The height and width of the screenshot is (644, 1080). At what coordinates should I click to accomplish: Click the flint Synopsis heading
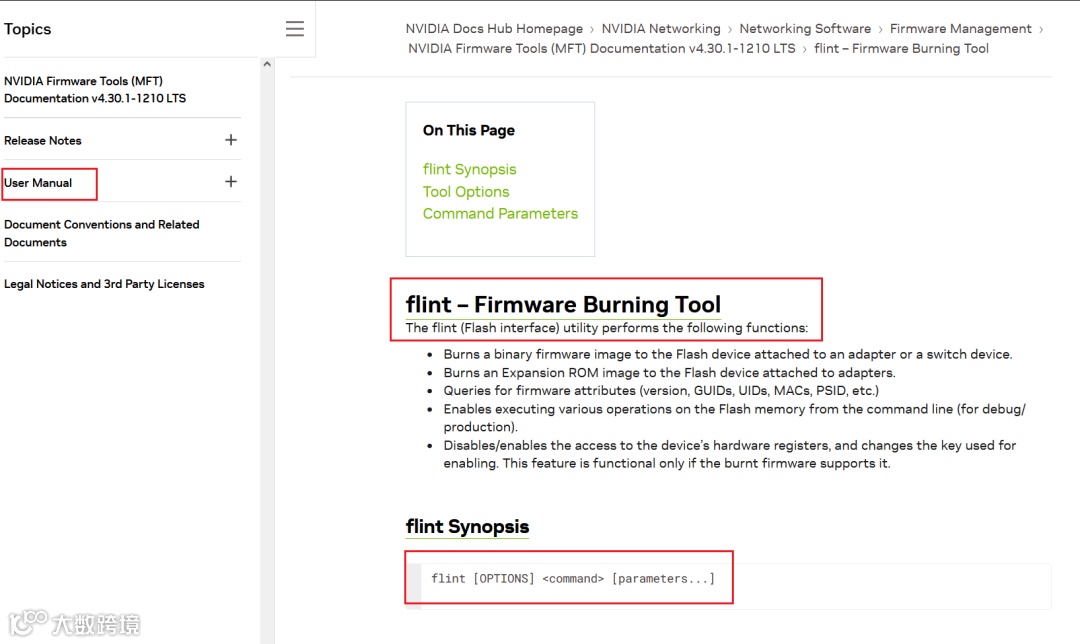click(467, 526)
